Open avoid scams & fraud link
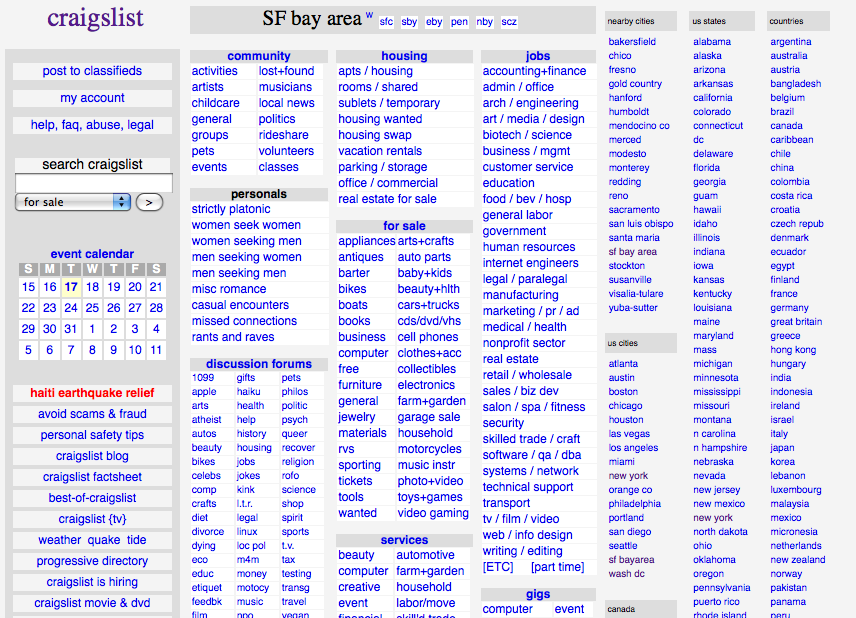The image size is (856, 618). point(92,414)
